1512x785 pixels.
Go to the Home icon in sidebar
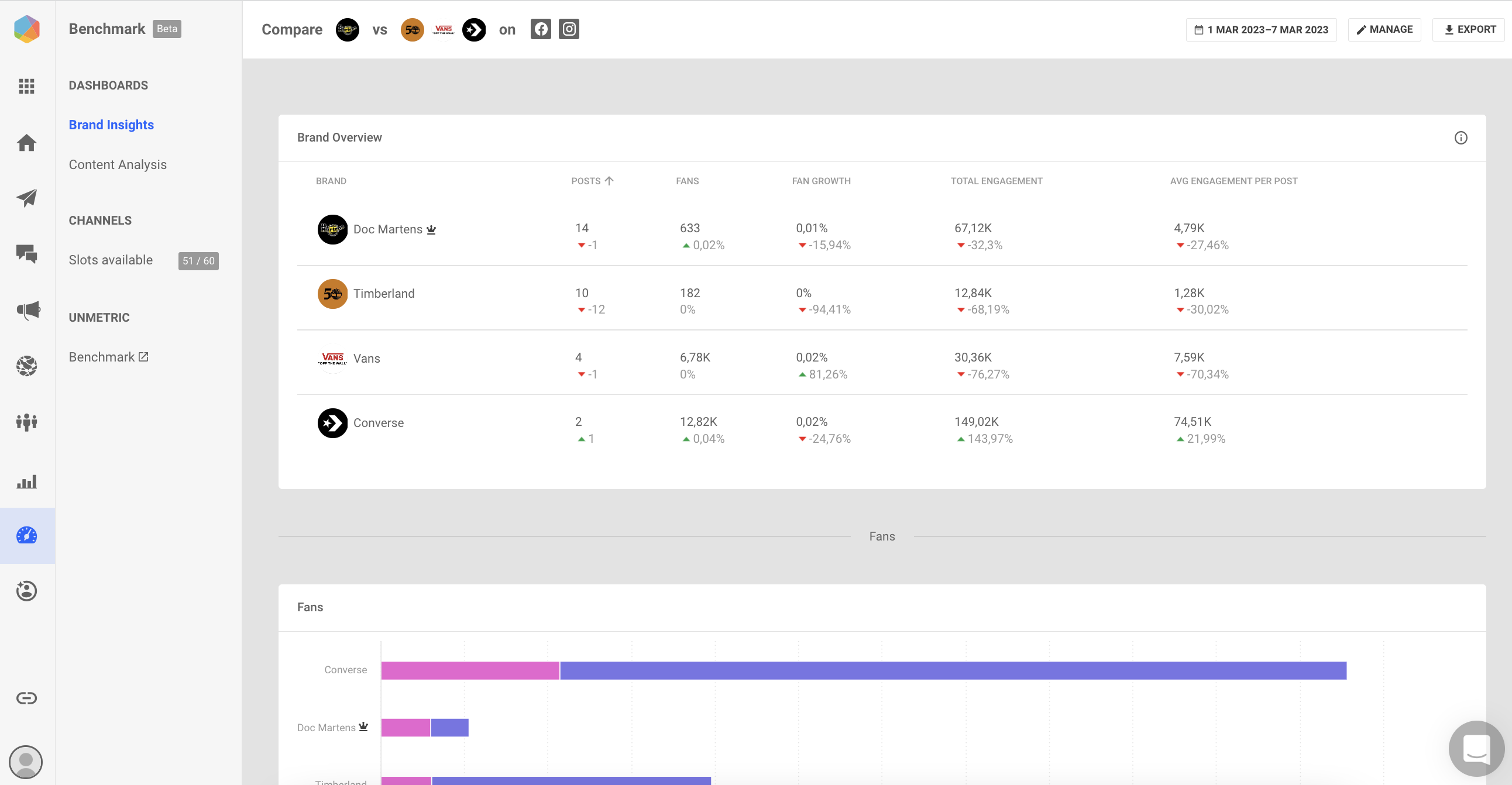pyautogui.click(x=26, y=143)
